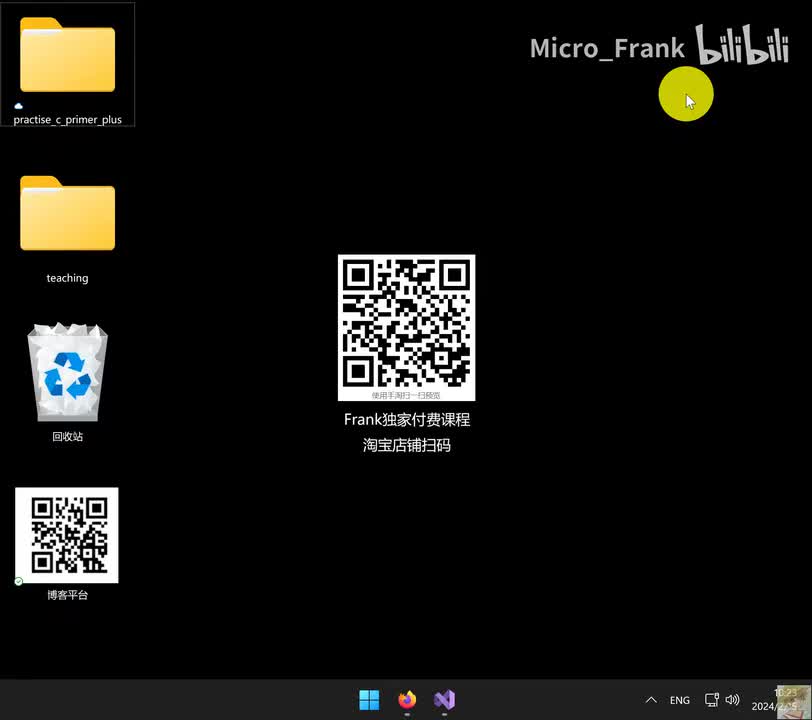Show hidden system tray icons
The image size is (812, 720).
(651, 700)
